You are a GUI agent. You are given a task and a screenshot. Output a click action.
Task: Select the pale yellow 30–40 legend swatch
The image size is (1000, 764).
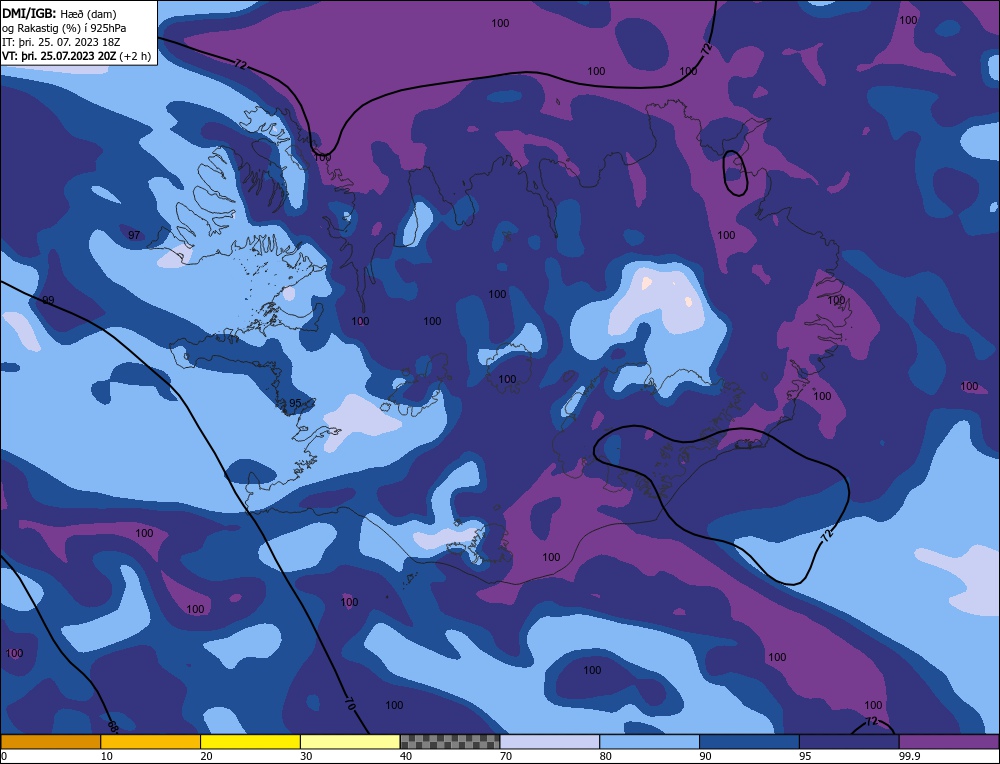[350, 742]
